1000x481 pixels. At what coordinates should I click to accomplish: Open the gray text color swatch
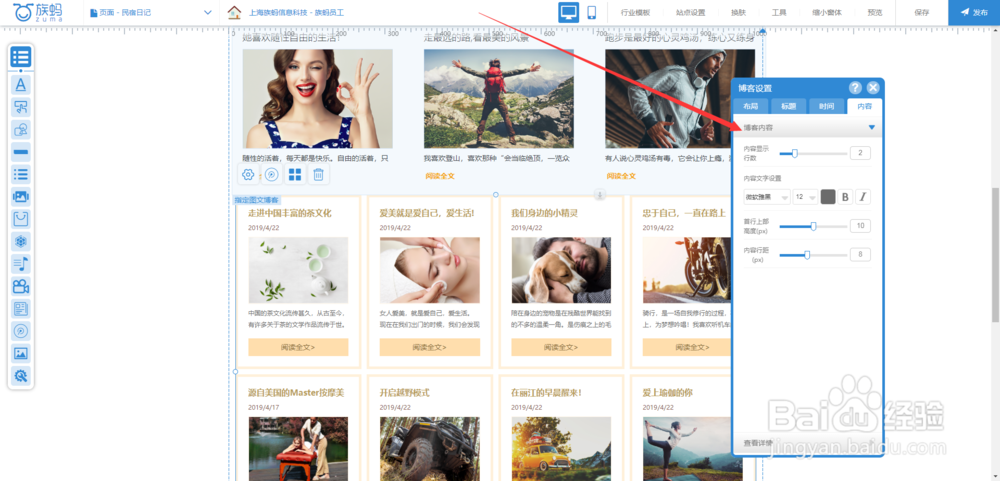[x=827, y=197]
